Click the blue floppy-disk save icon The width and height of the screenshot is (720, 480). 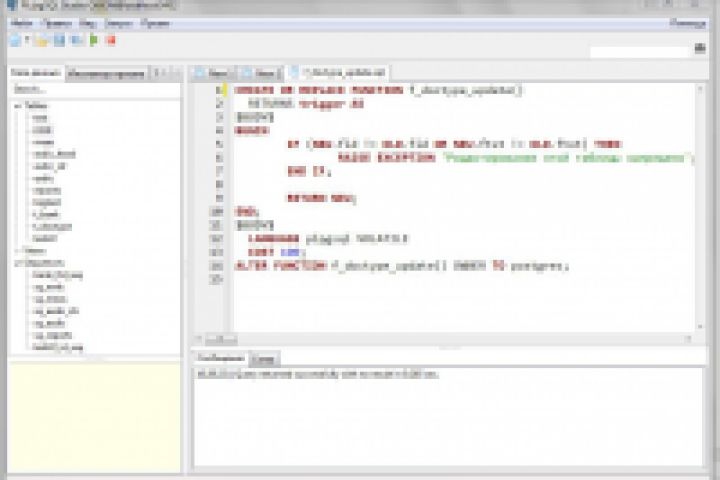coord(59,40)
